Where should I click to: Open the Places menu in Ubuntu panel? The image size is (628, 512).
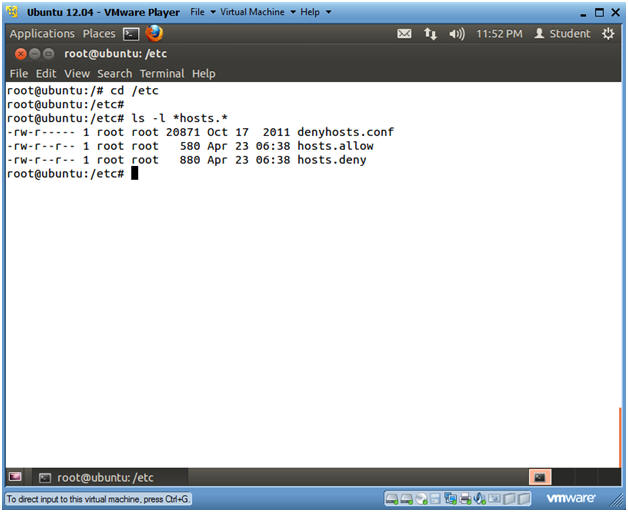point(99,34)
